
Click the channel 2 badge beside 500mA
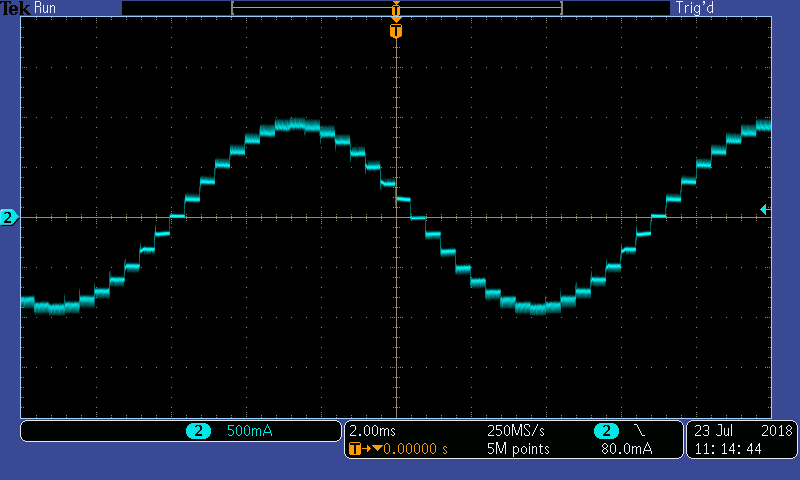point(198,431)
